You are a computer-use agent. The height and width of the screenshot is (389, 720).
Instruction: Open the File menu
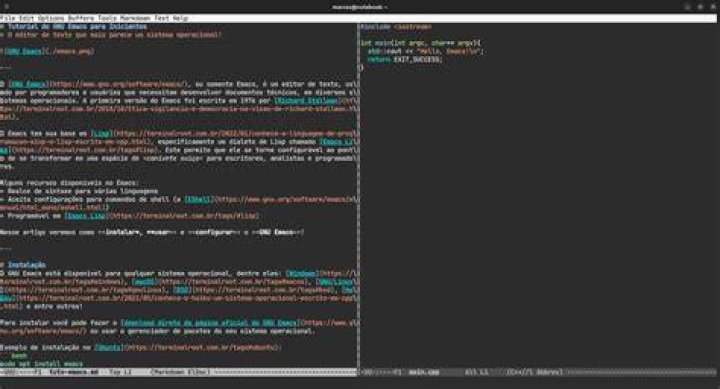tap(8, 18)
